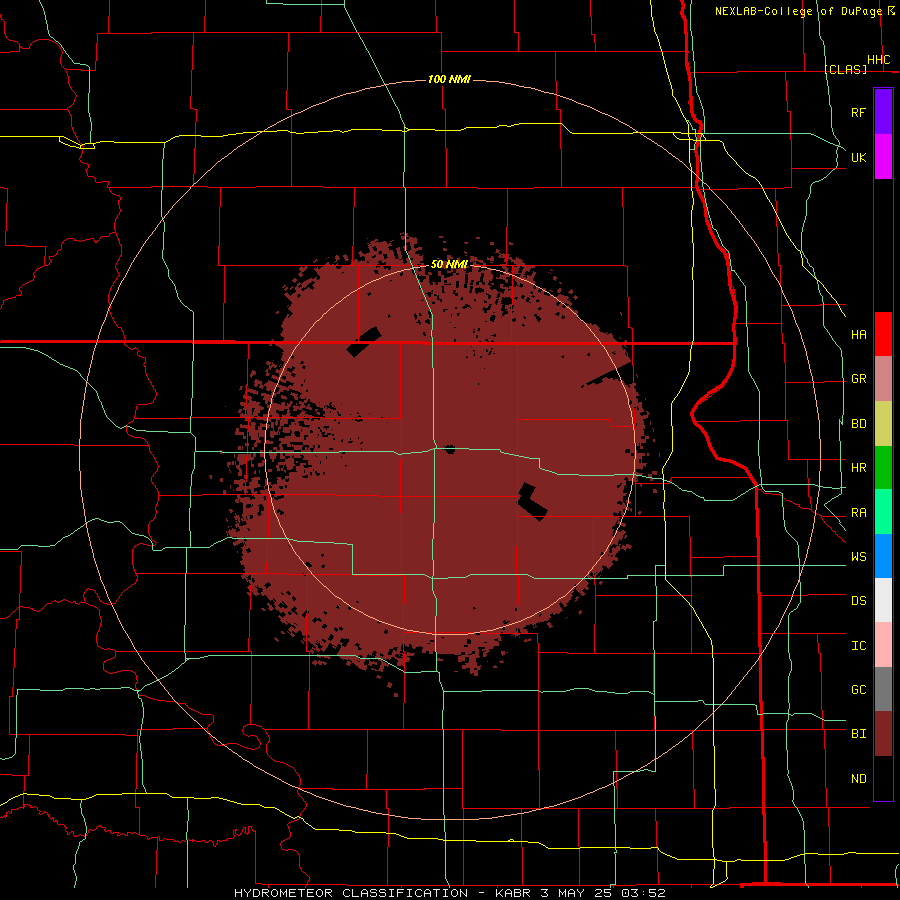
Task: Click the WS blue legend swatch
Action: [x=883, y=556]
